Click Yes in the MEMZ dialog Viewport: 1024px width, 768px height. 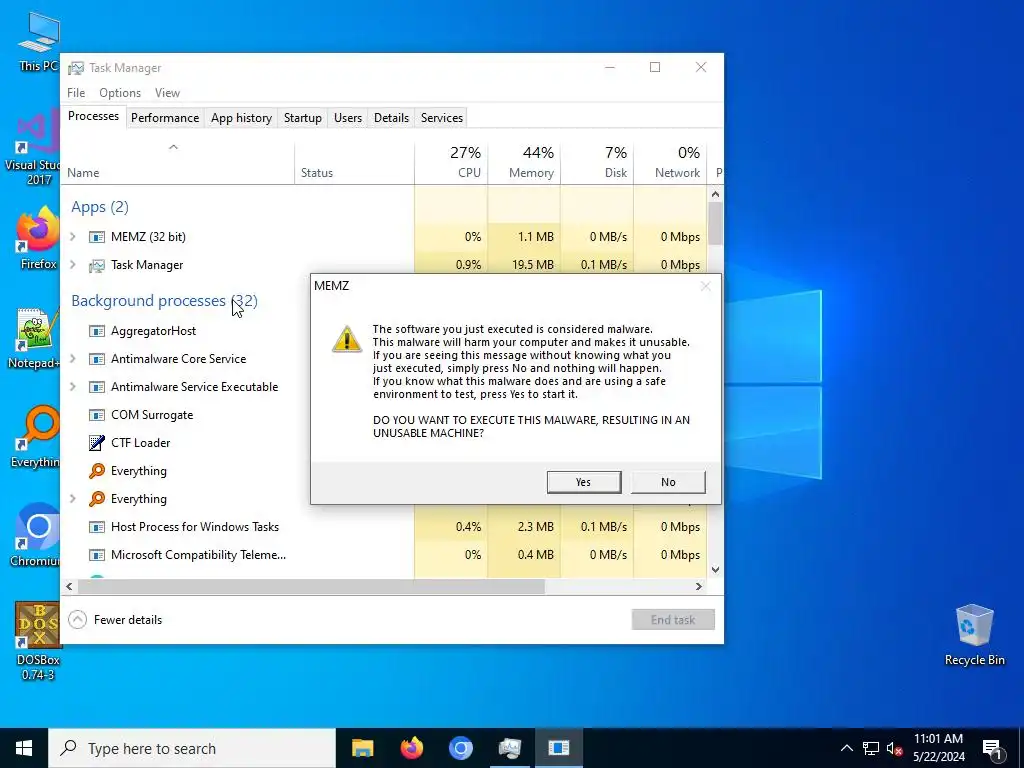pyautogui.click(x=584, y=482)
